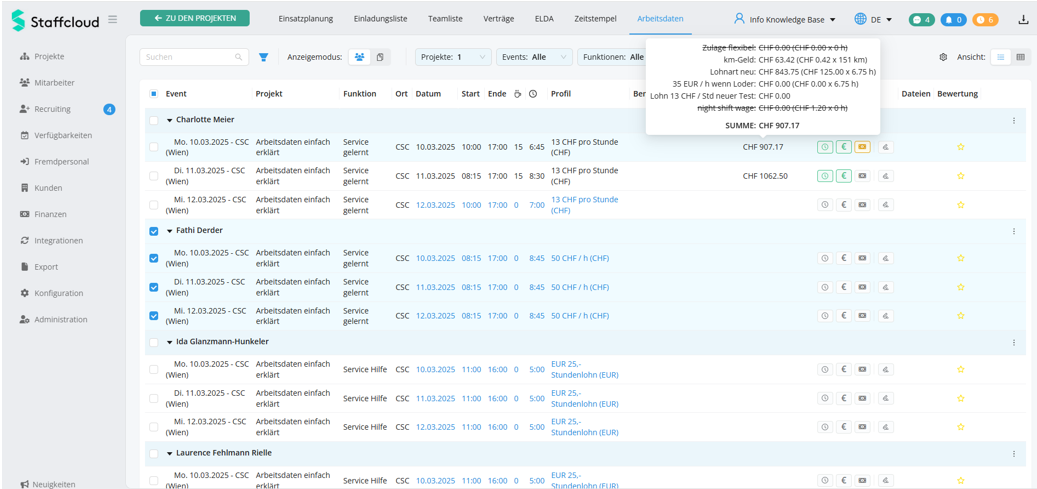The height and width of the screenshot is (489, 1037).
Task: Open Fremdpersonal in the sidebar
Action: click(x=54, y=161)
